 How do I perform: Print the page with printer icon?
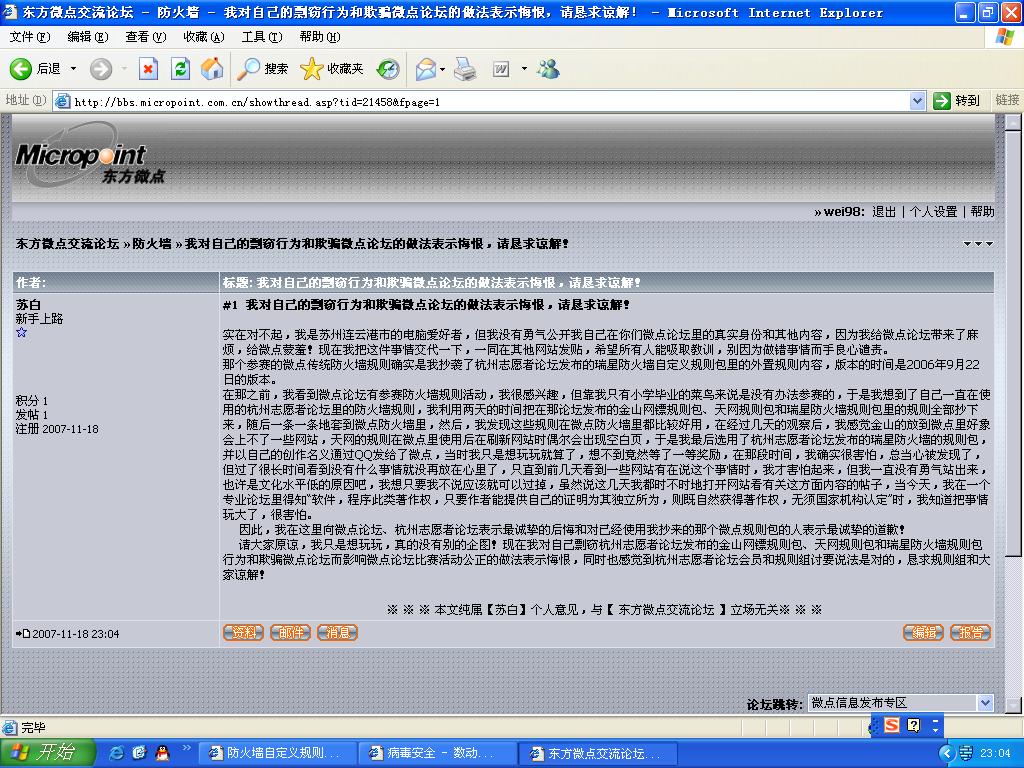pyautogui.click(x=465, y=69)
